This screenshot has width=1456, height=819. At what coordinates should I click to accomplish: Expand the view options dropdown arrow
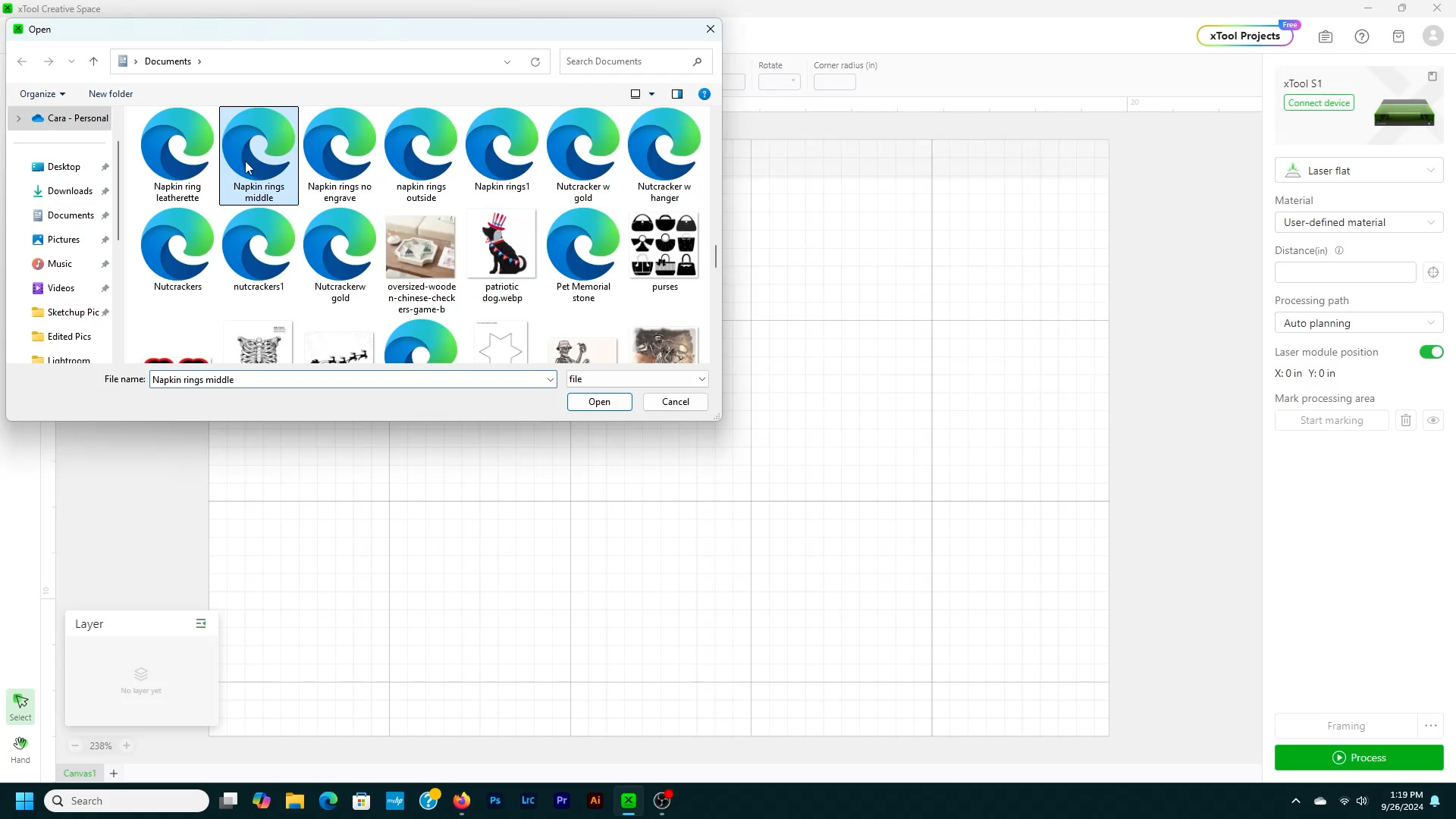(x=651, y=94)
